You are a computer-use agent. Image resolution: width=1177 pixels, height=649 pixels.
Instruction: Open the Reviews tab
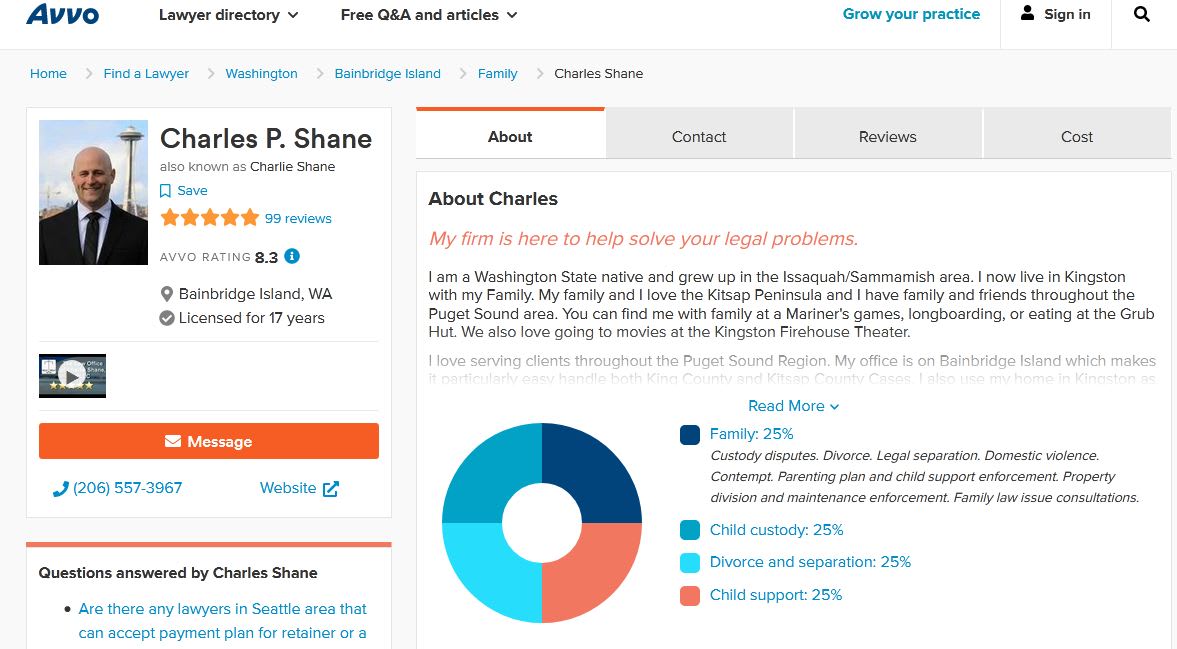pyautogui.click(x=887, y=137)
